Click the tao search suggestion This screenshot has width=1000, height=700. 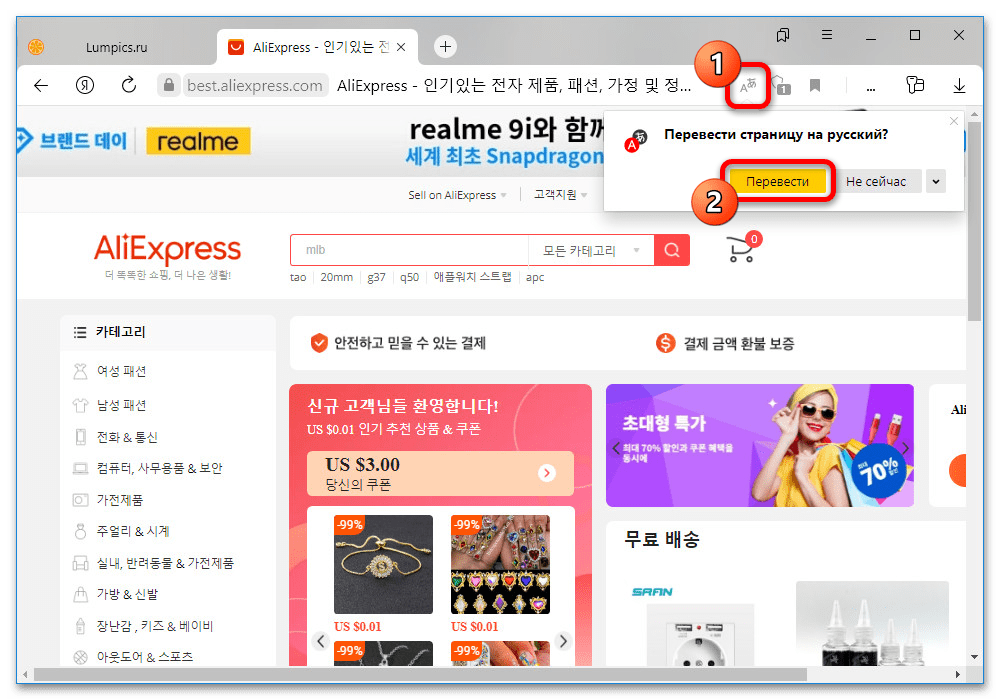click(298, 277)
